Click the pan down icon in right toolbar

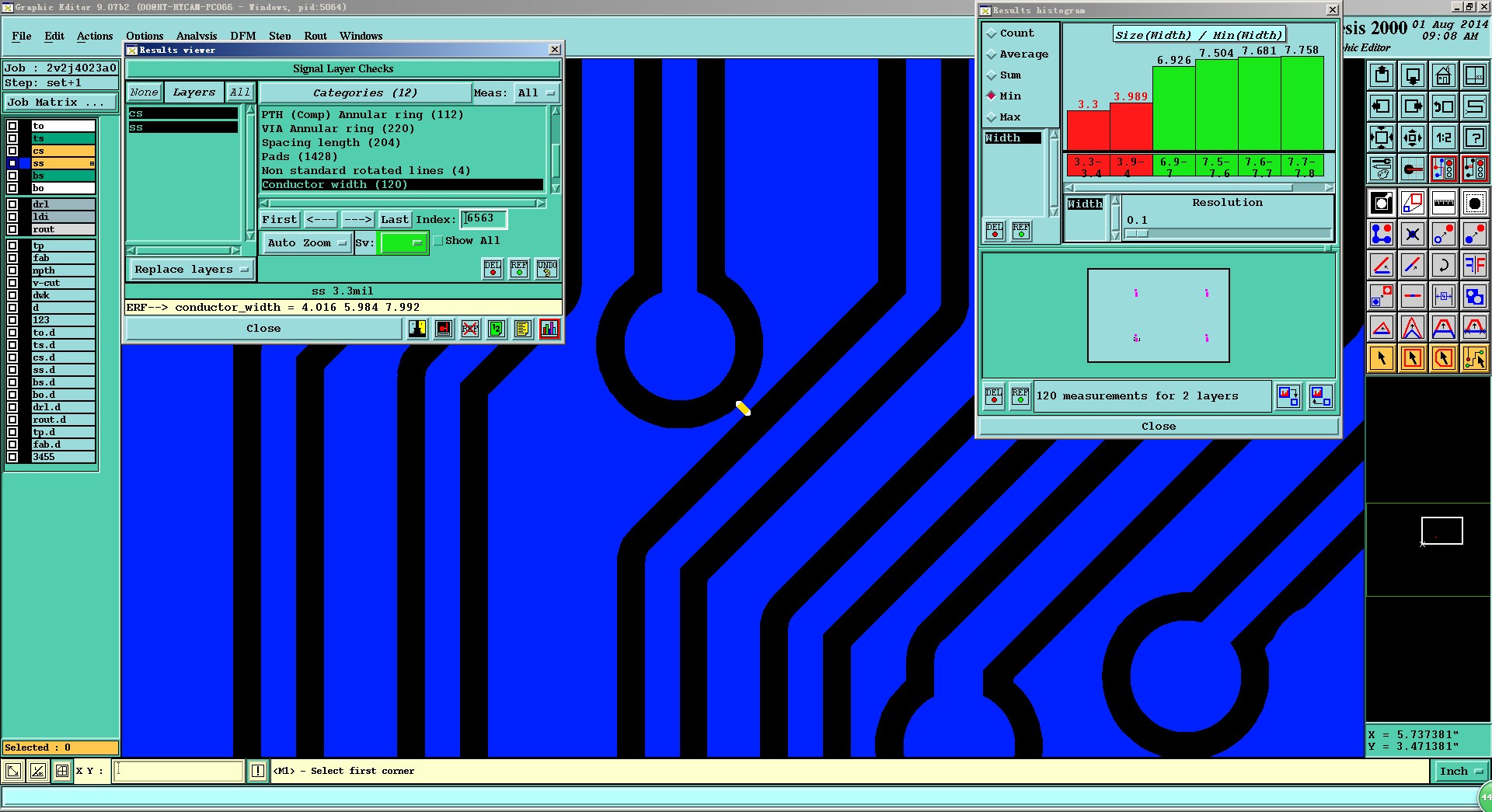(1413, 75)
